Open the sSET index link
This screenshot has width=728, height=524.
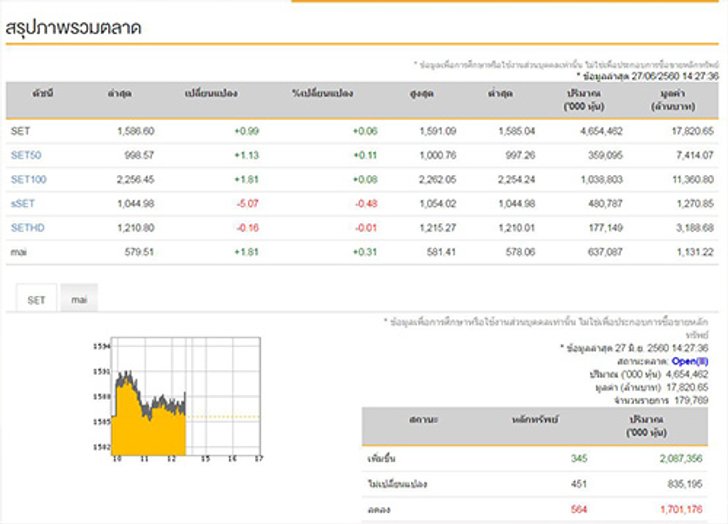pyautogui.click(x=23, y=203)
